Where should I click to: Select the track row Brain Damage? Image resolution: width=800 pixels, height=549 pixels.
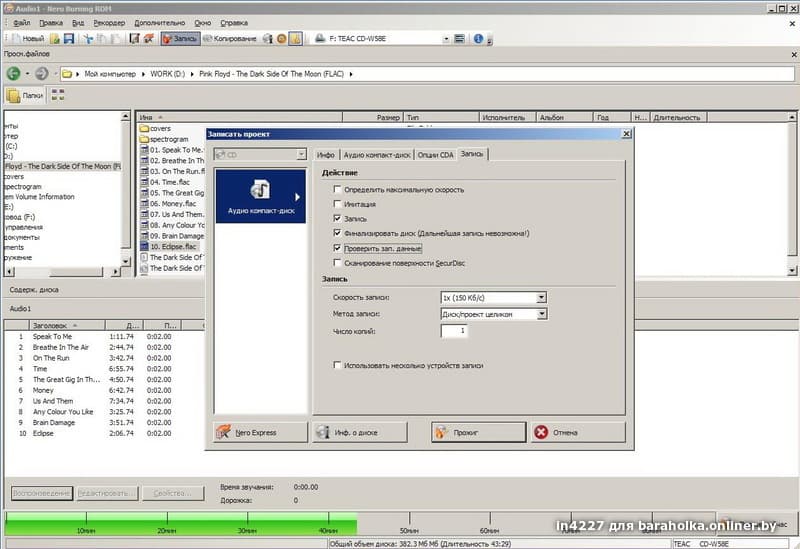pyautogui.click(x=54, y=422)
